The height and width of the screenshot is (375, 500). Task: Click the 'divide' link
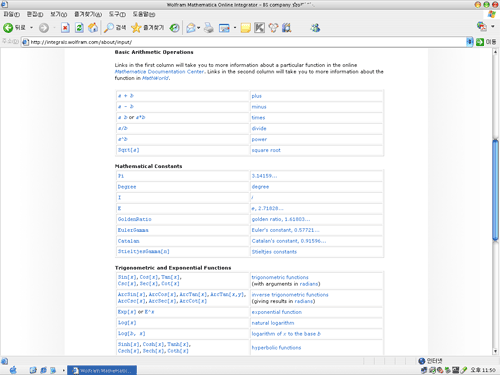(x=259, y=129)
